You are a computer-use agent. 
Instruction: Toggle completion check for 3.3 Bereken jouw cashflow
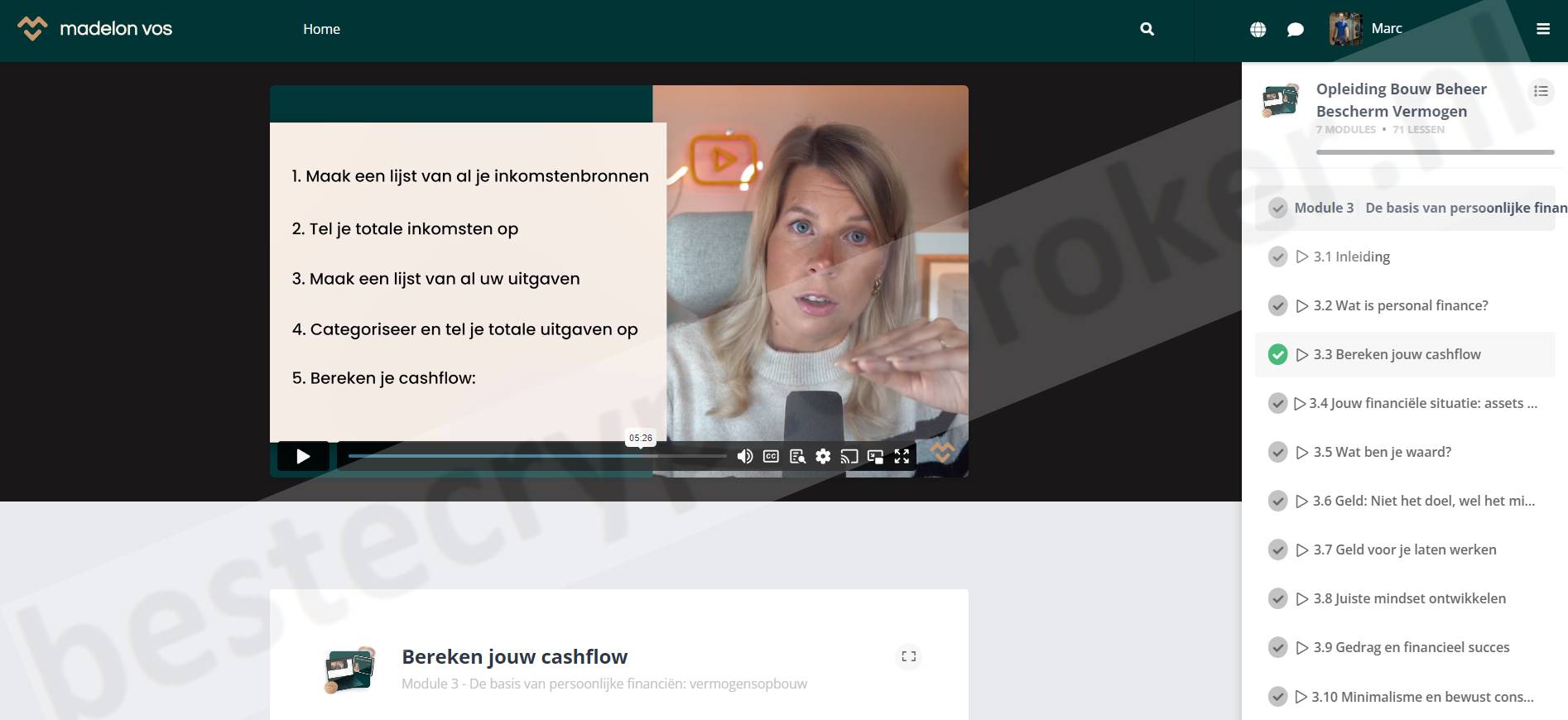[1277, 355]
